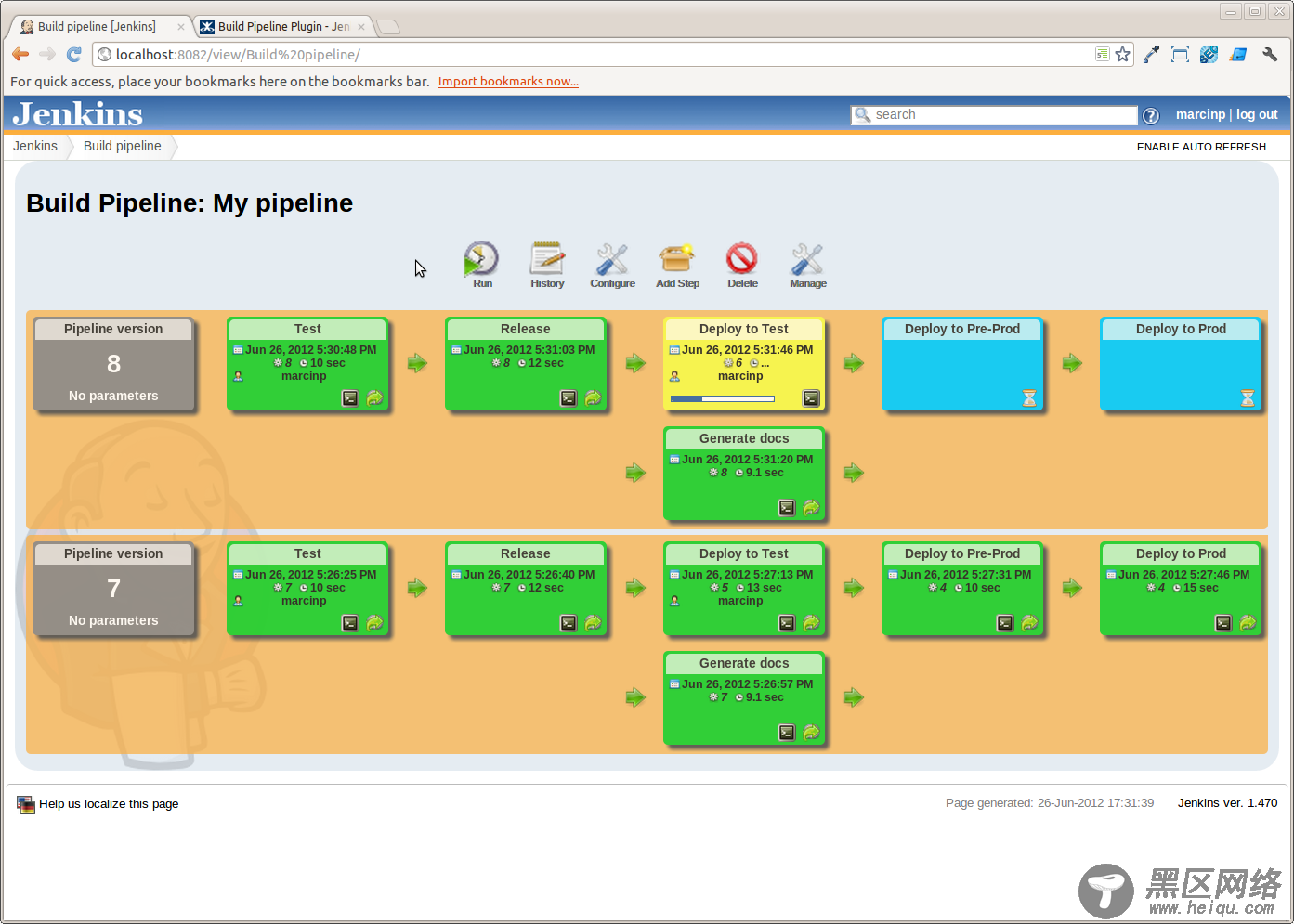
Task: Click Help us localize this page
Action: tap(109, 804)
